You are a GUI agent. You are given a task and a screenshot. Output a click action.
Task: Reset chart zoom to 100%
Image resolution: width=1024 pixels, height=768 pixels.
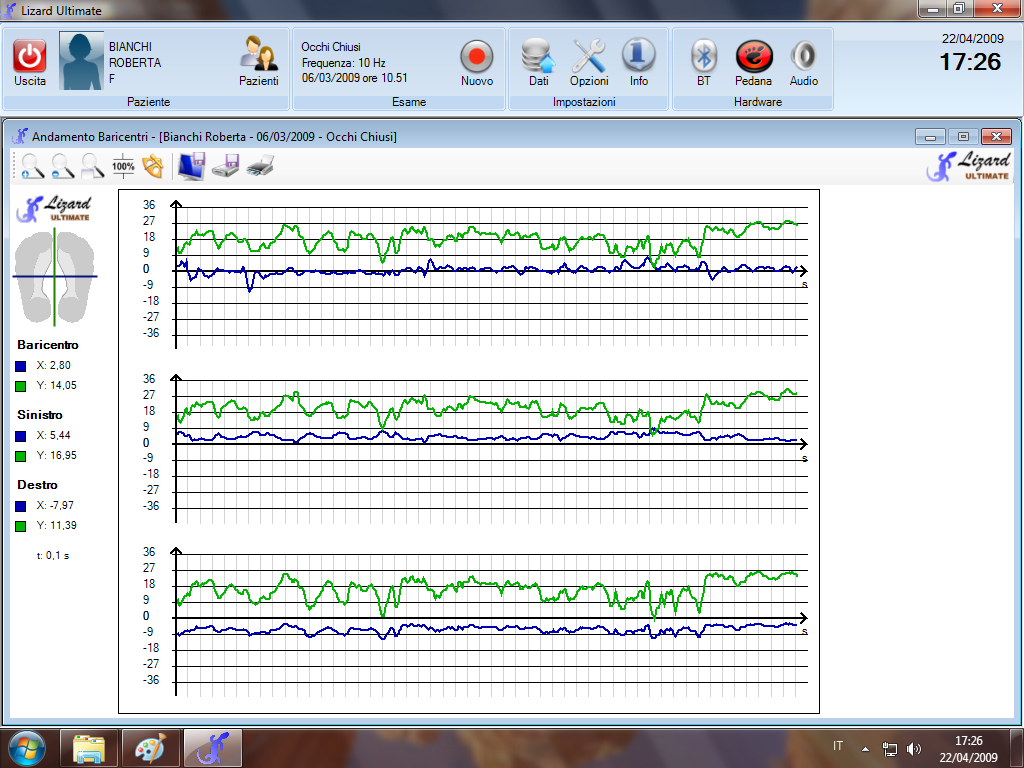pyautogui.click(x=123, y=166)
